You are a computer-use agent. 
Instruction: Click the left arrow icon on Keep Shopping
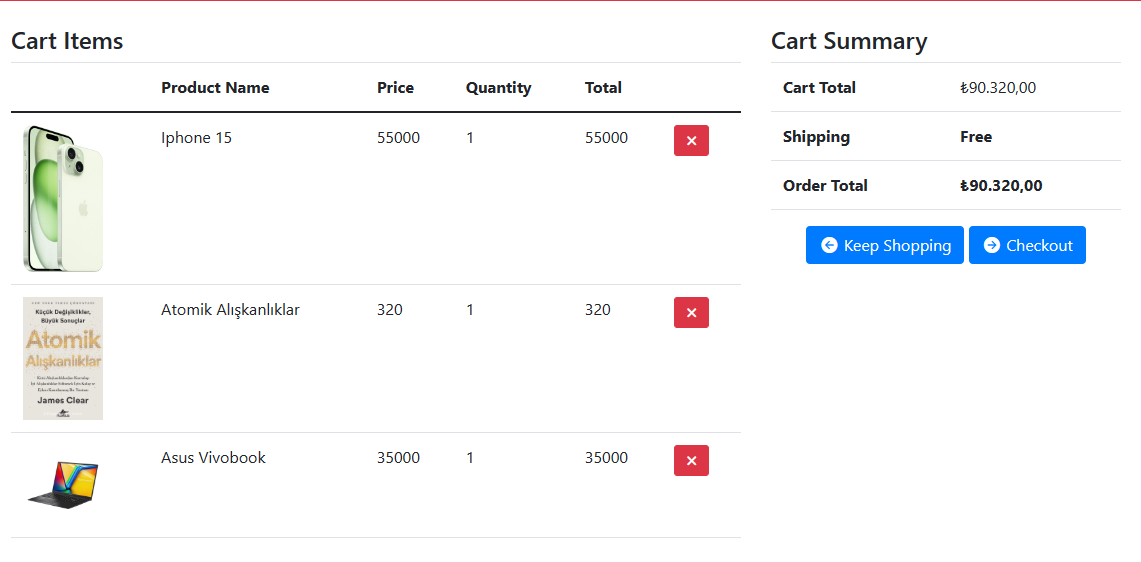829,245
